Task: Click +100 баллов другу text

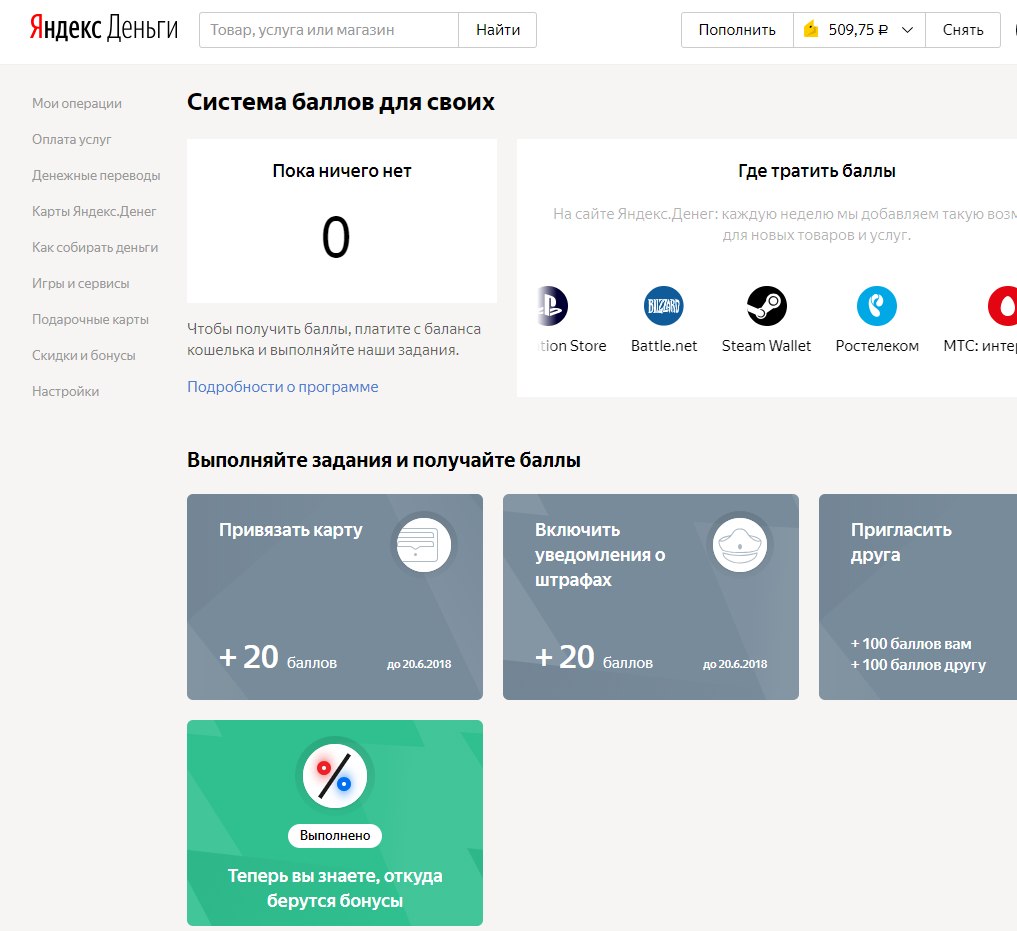Action: 918,665
